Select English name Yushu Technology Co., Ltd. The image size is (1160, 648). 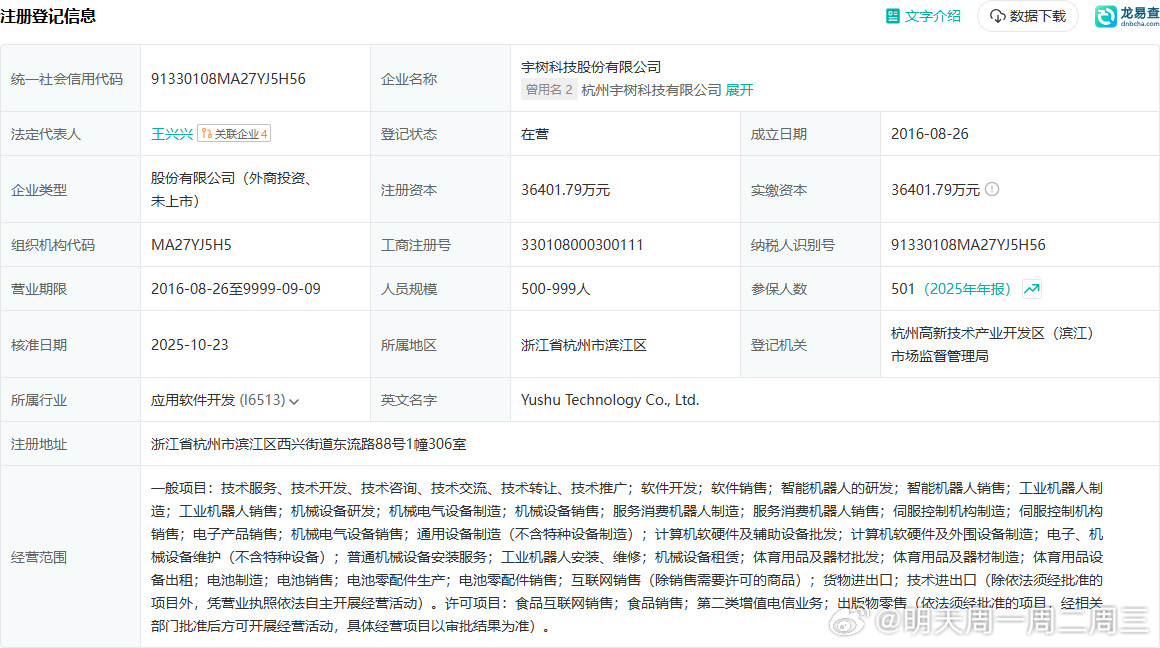tap(610, 400)
